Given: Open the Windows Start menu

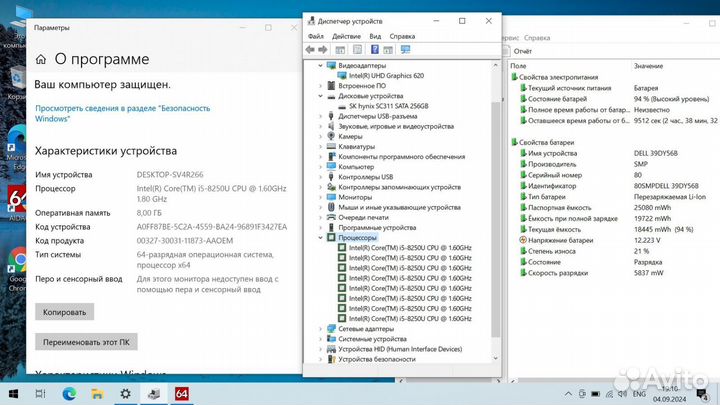Looking at the screenshot, I should (13, 394).
